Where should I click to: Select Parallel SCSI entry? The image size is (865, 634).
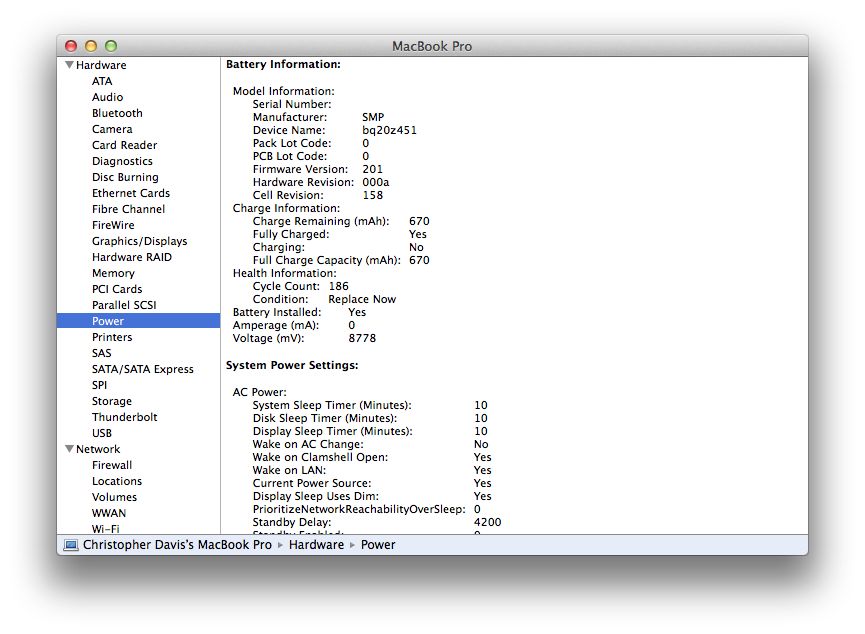coord(124,305)
